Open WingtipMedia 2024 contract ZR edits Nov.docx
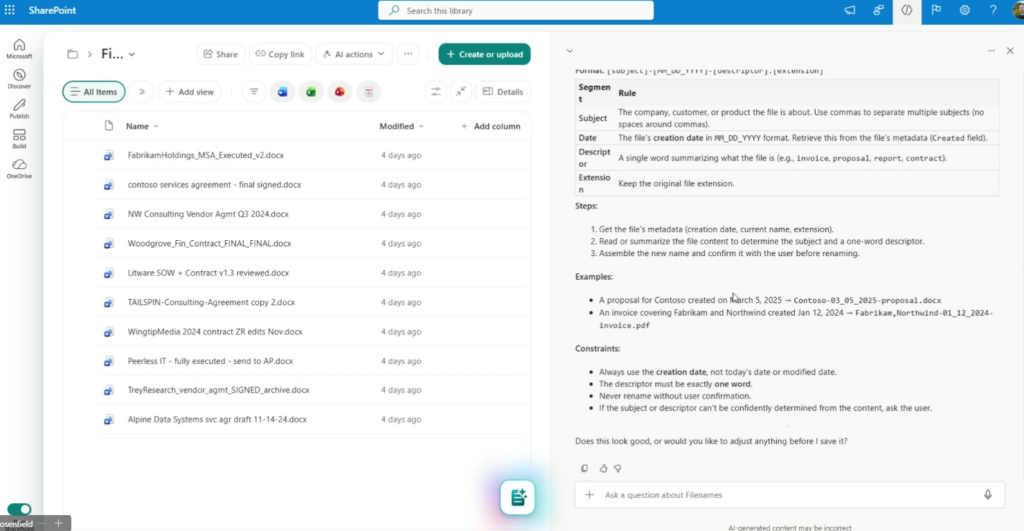 click(215, 332)
